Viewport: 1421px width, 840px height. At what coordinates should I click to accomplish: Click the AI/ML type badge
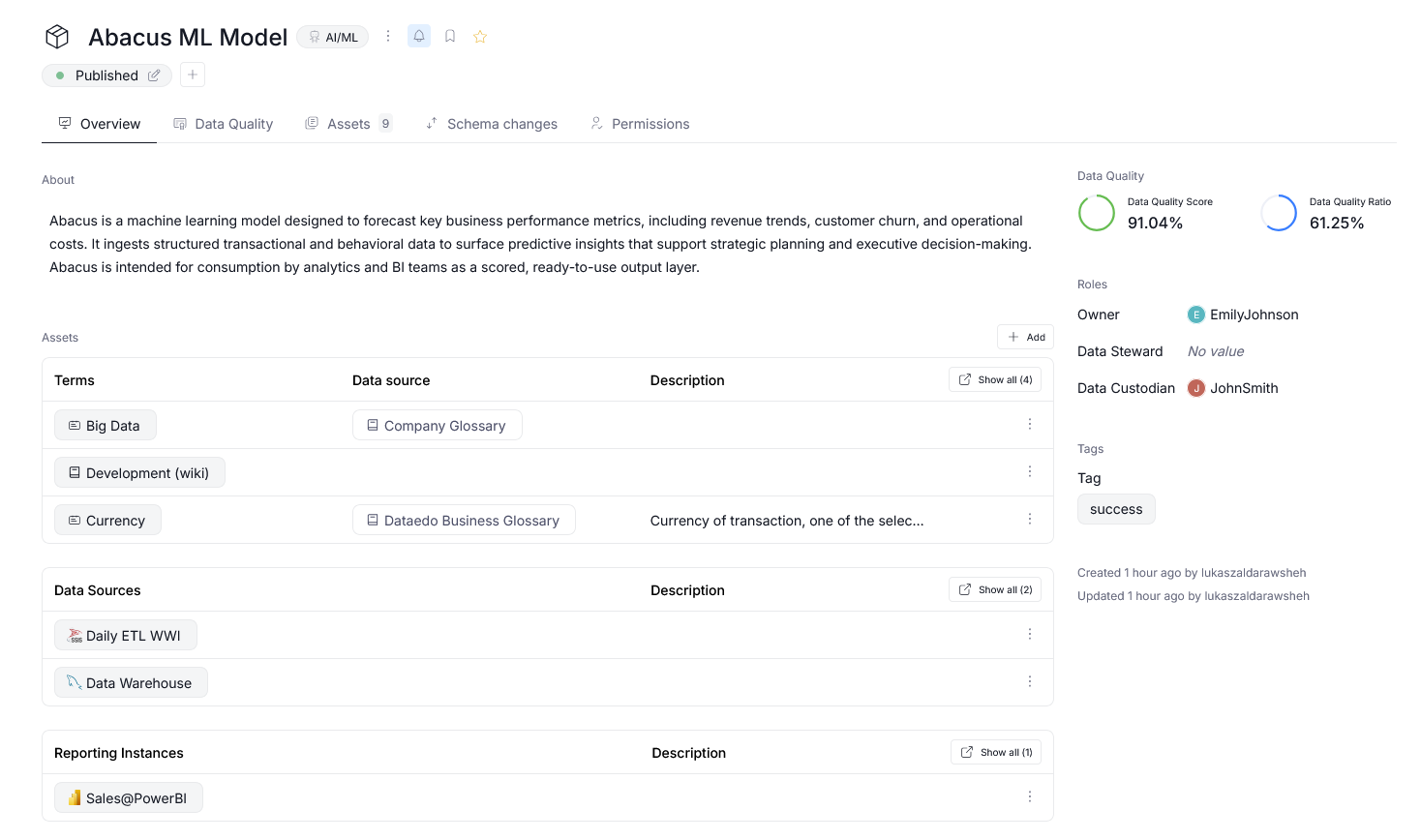333,37
